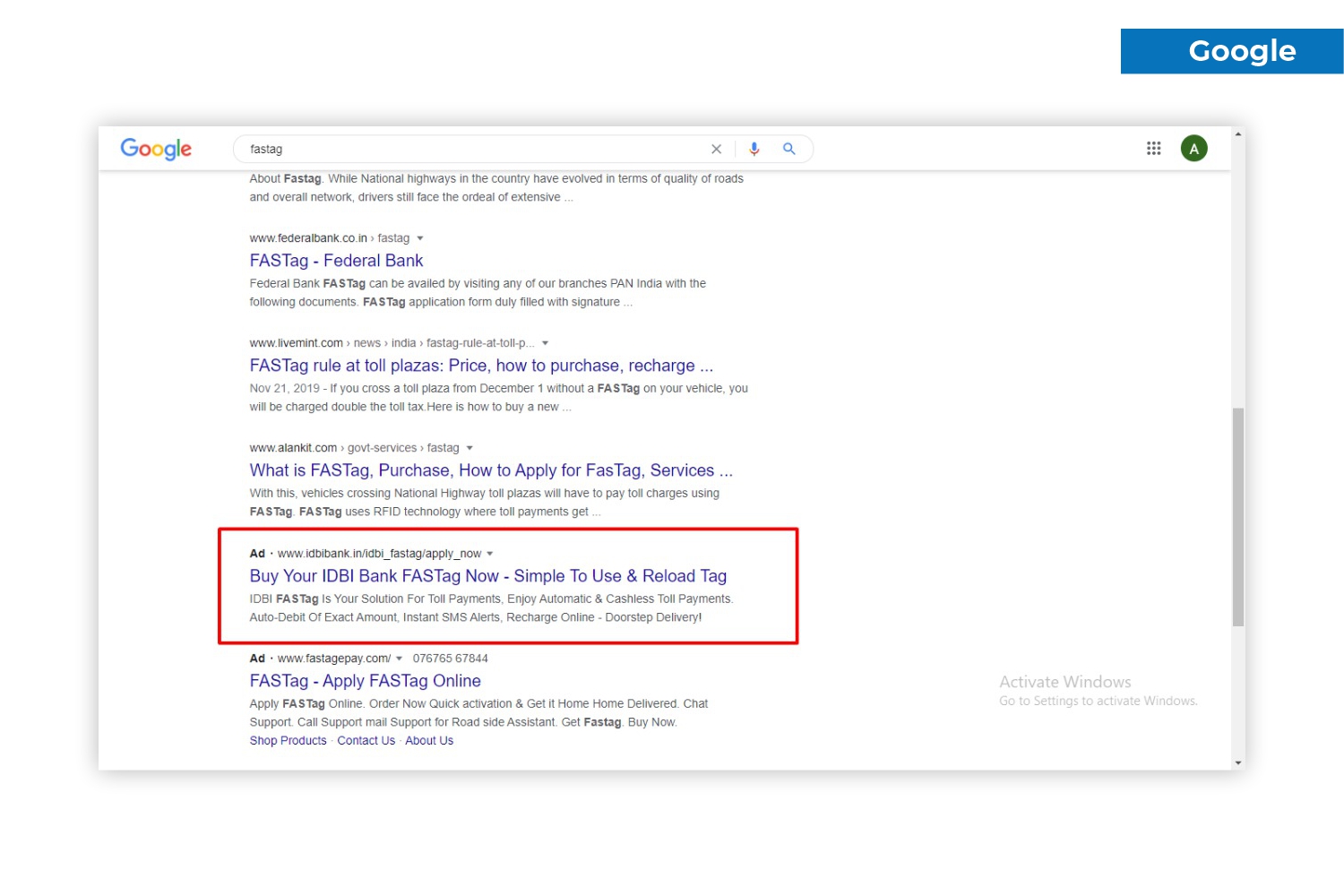
Task: Click scrollbar up arrow
Action: pos(1238,134)
